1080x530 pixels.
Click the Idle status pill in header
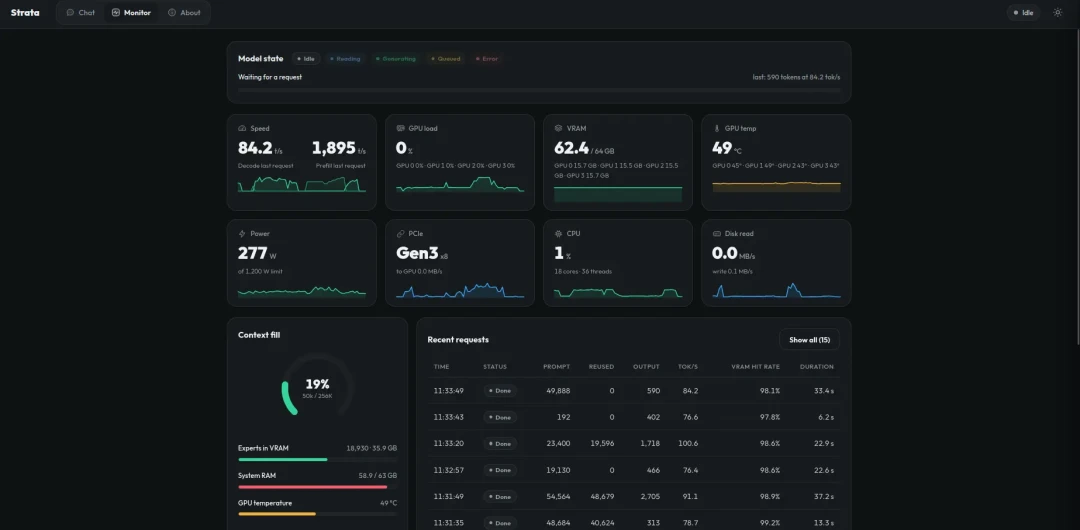[x=1024, y=12]
